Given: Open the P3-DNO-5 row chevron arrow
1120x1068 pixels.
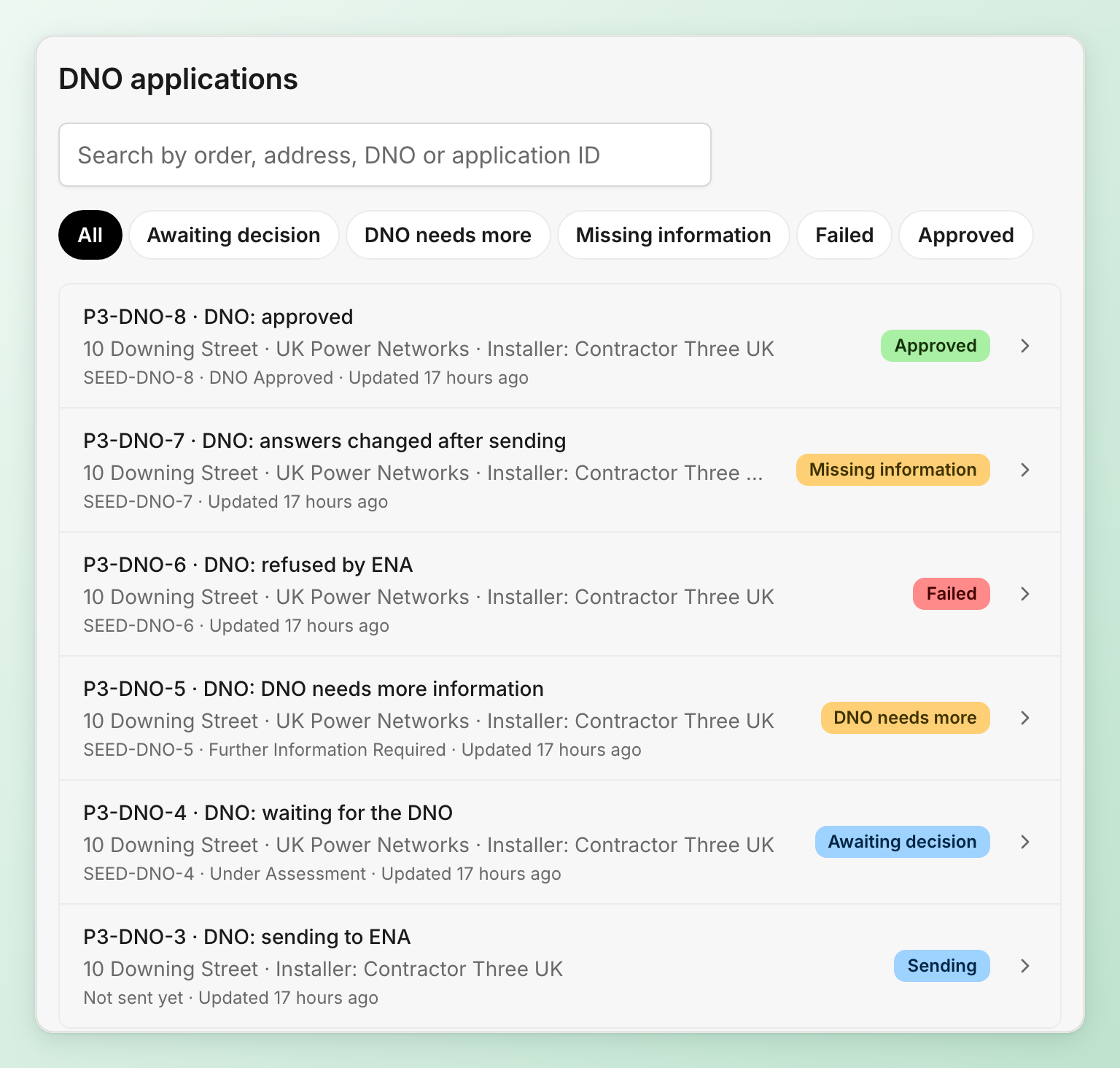Looking at the screenshot, I should click(1025, 718).
